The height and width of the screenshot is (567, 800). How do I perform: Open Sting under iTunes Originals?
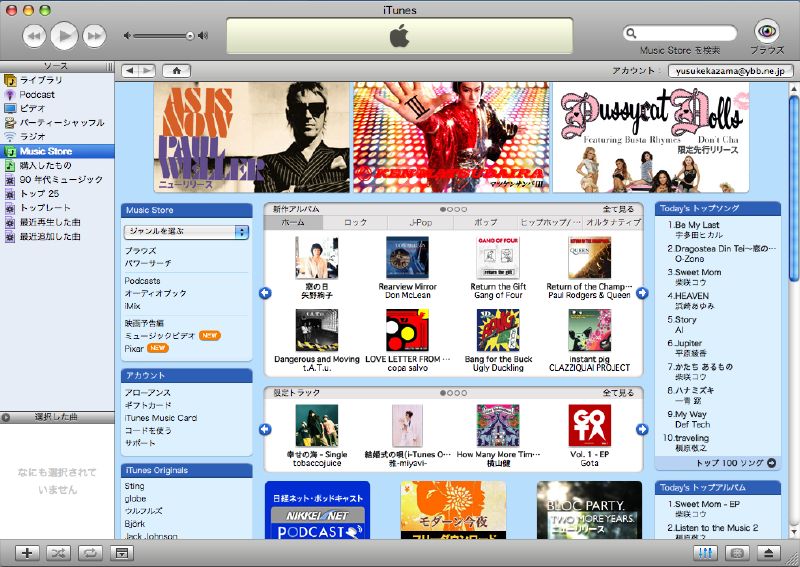click(x=135, y=486)
